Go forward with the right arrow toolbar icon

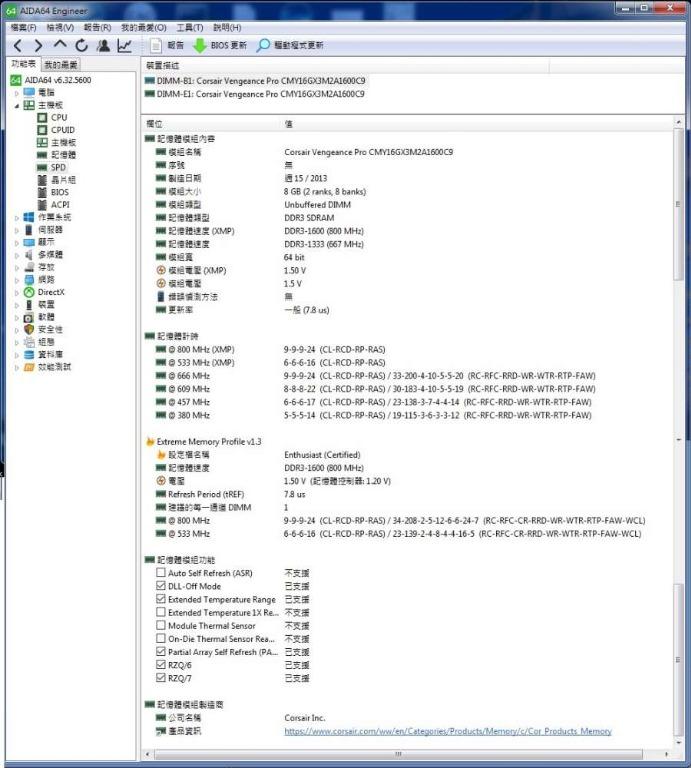[38, 46]
